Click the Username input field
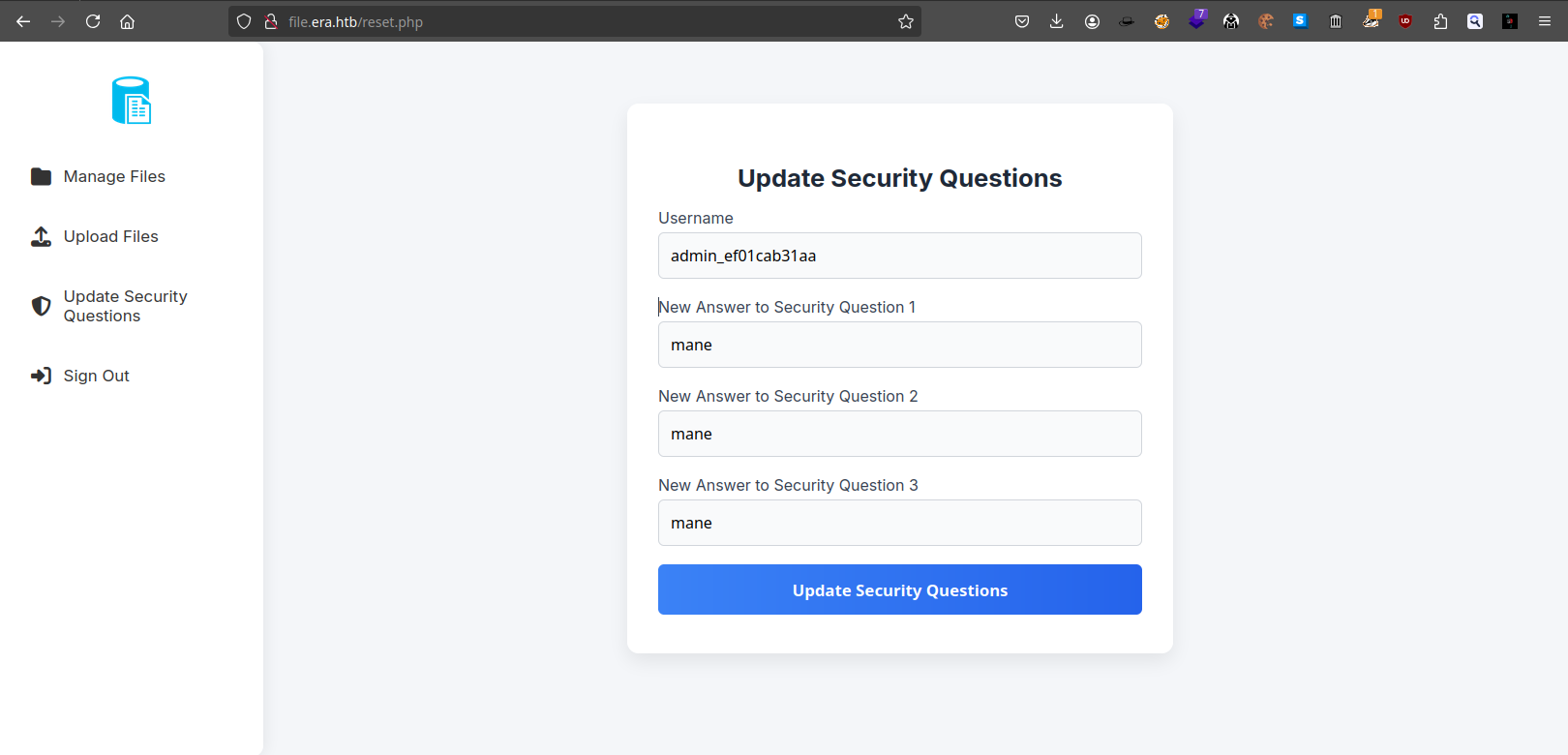 [899, 256]
